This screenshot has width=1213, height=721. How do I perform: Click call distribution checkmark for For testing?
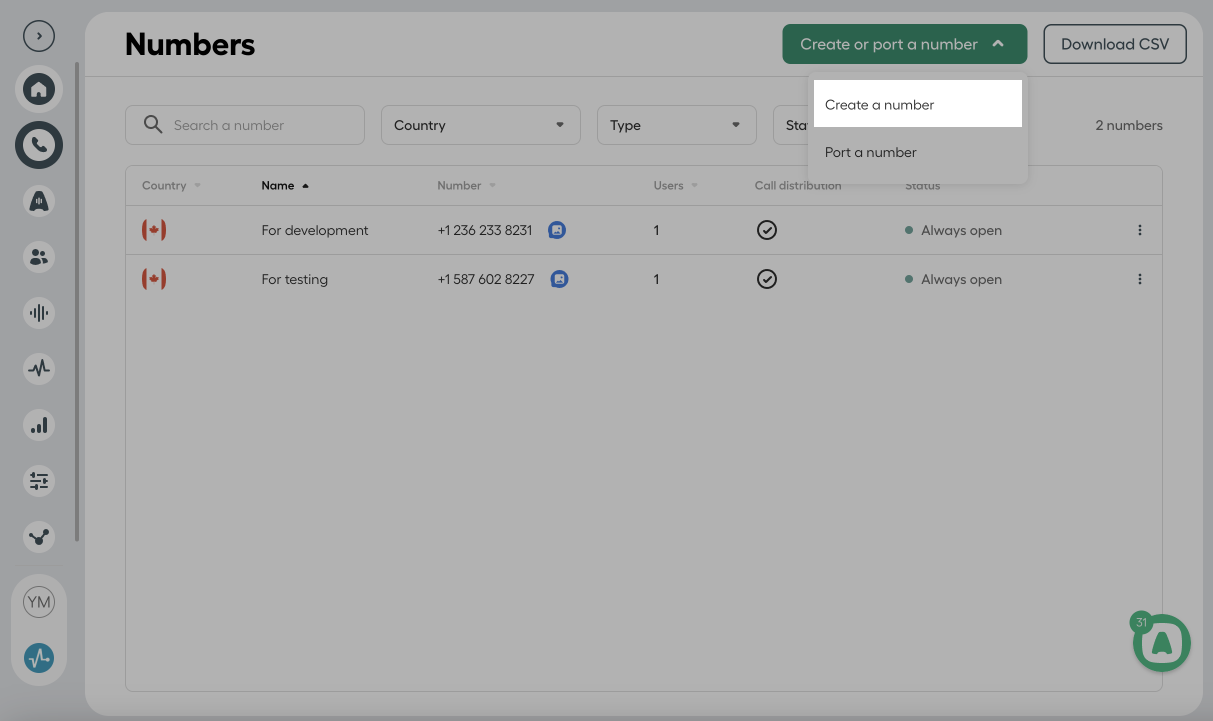[x=766, y=279]
